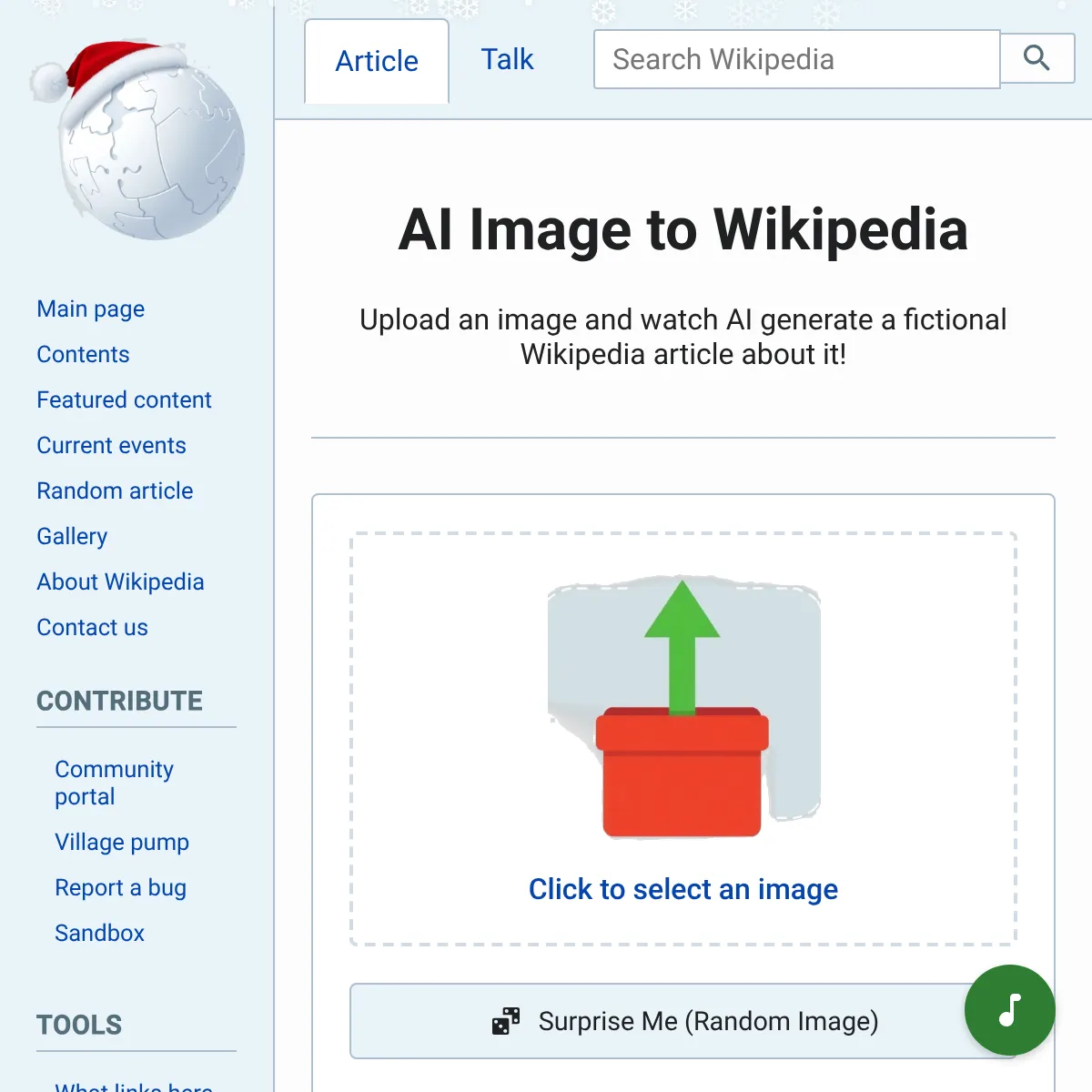Open the Gallery link
1092x1092 pixels.
72,536
